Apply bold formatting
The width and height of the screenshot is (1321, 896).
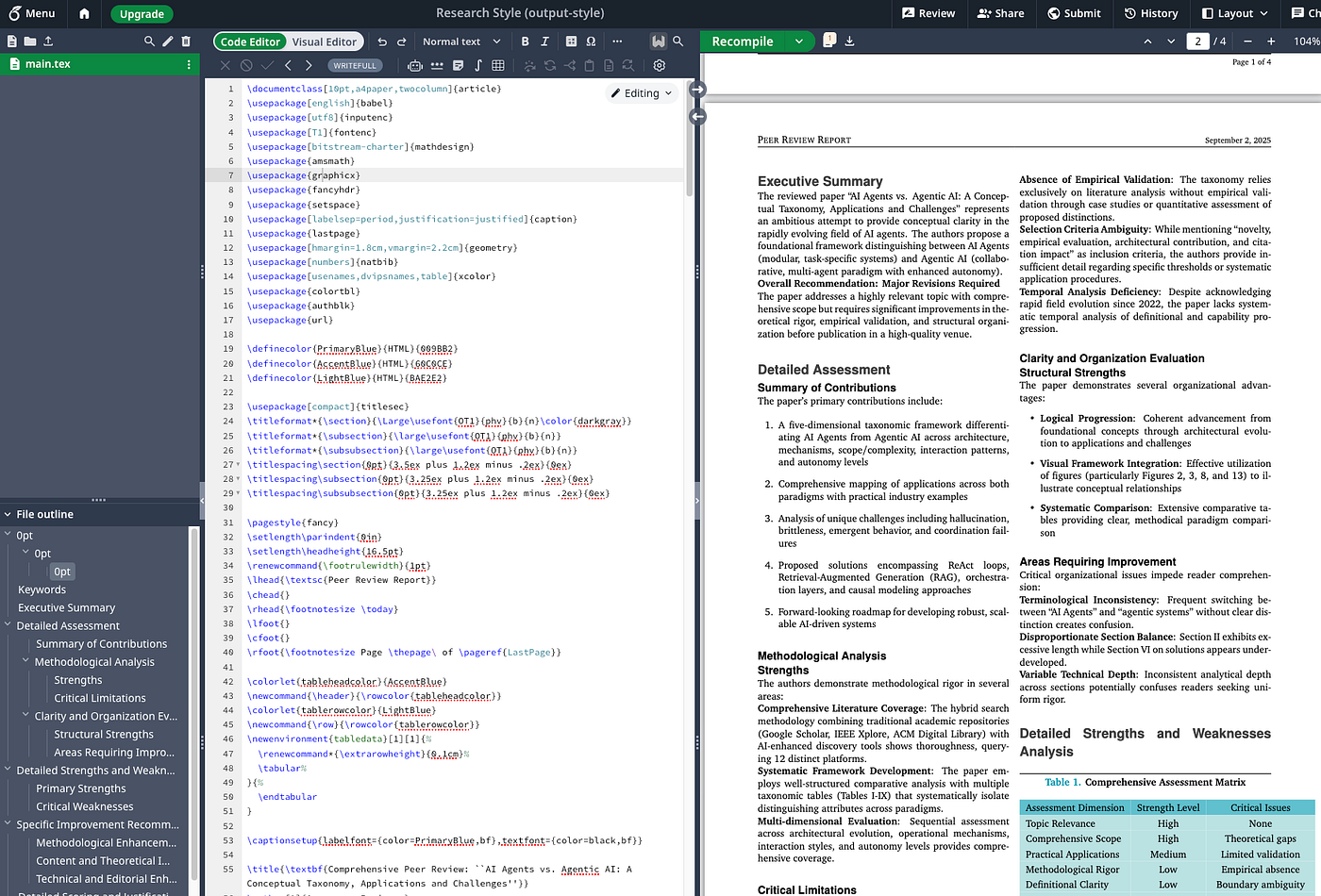(526, 41)
